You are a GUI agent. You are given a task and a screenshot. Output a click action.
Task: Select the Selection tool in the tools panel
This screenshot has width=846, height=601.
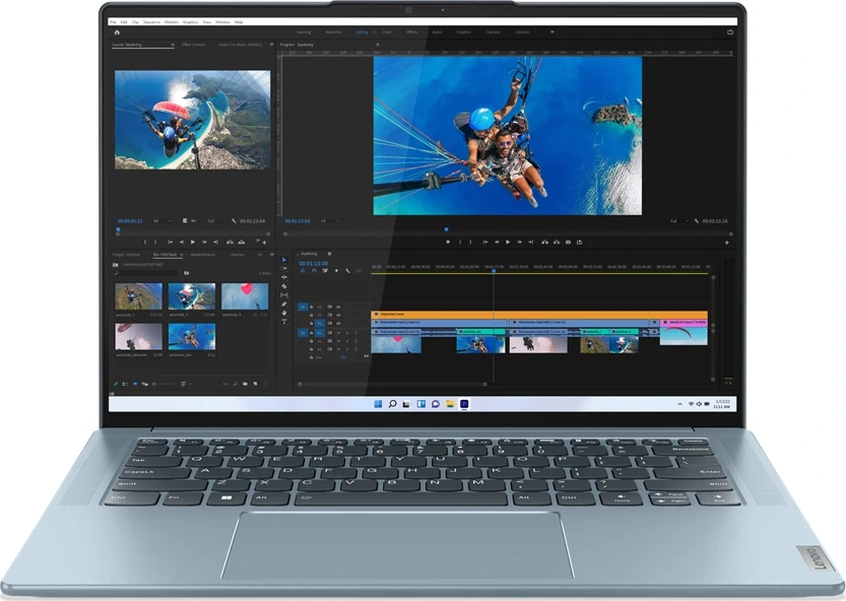284,260
